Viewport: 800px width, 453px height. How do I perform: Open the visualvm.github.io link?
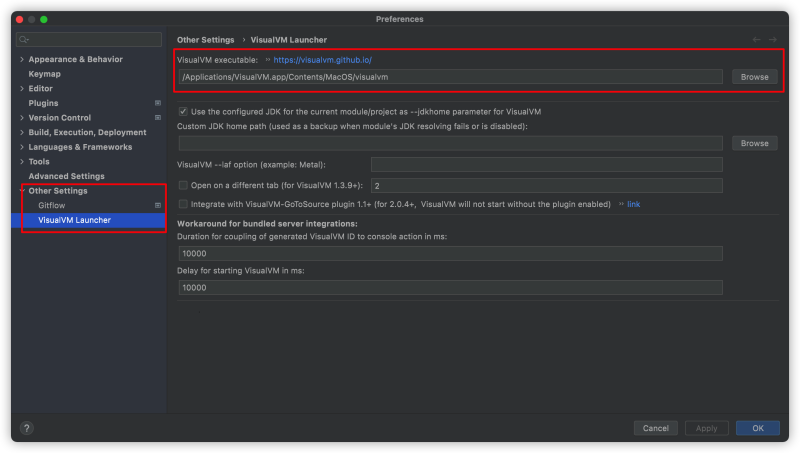(x=322, y=60)
